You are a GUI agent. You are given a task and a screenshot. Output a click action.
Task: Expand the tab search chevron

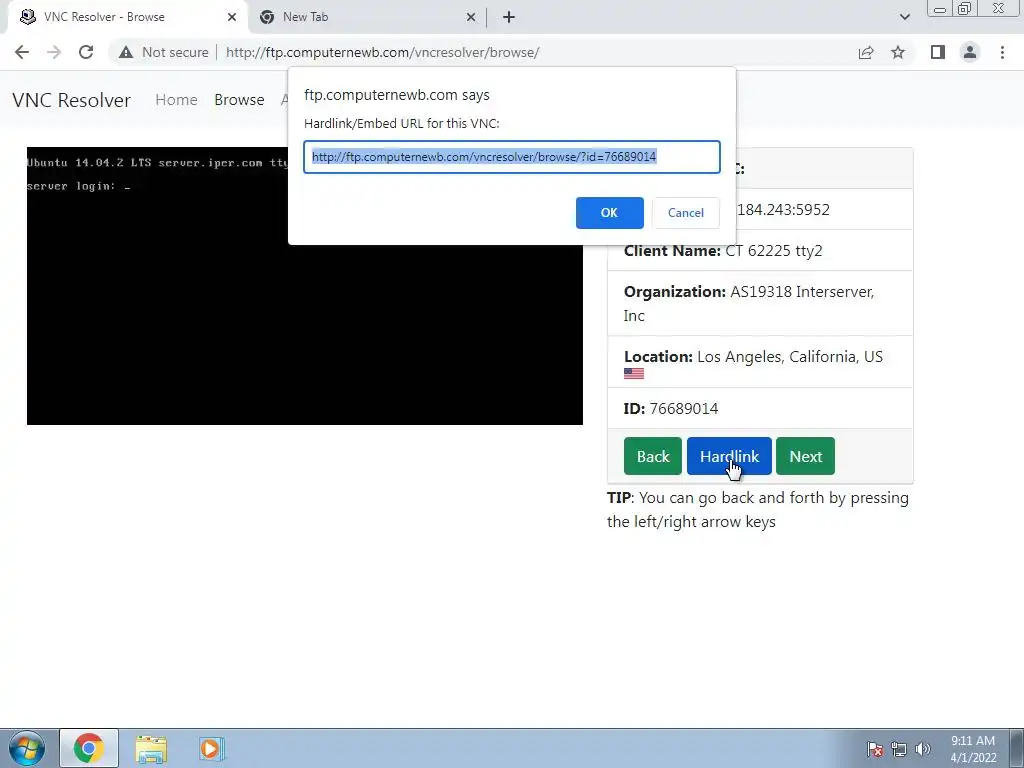904,17
